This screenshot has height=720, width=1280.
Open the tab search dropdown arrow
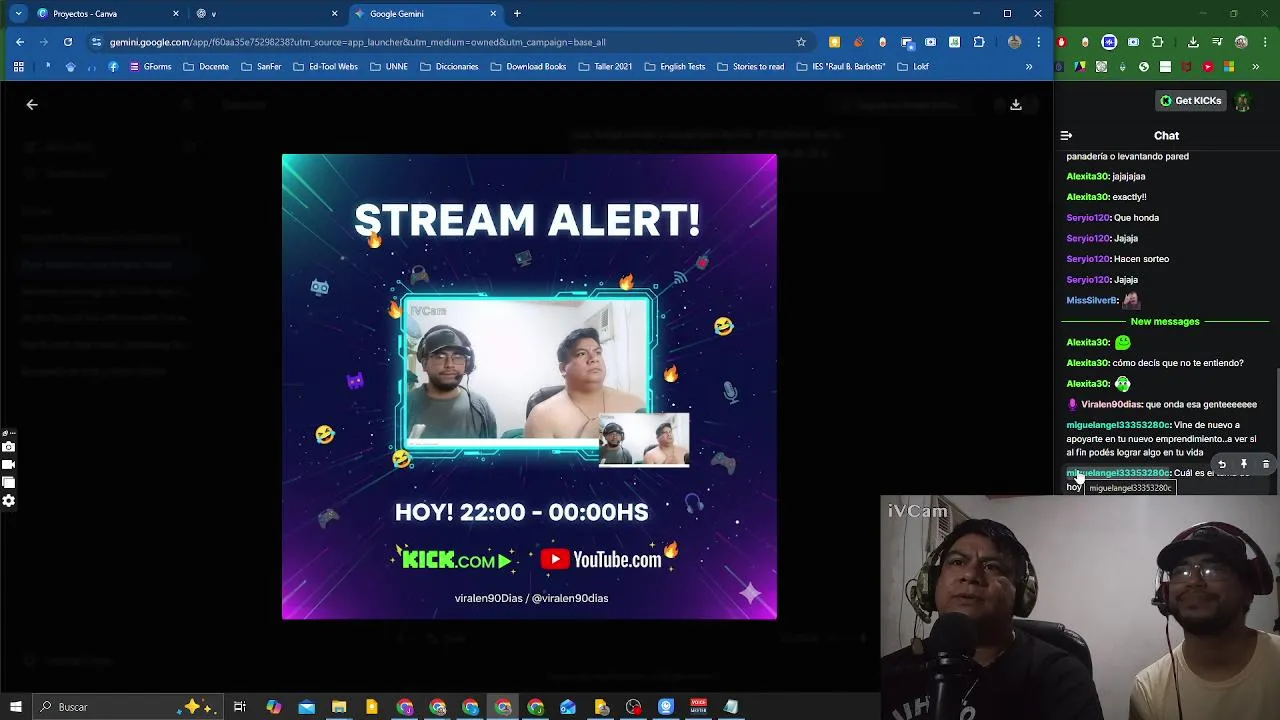click(18, 14)
